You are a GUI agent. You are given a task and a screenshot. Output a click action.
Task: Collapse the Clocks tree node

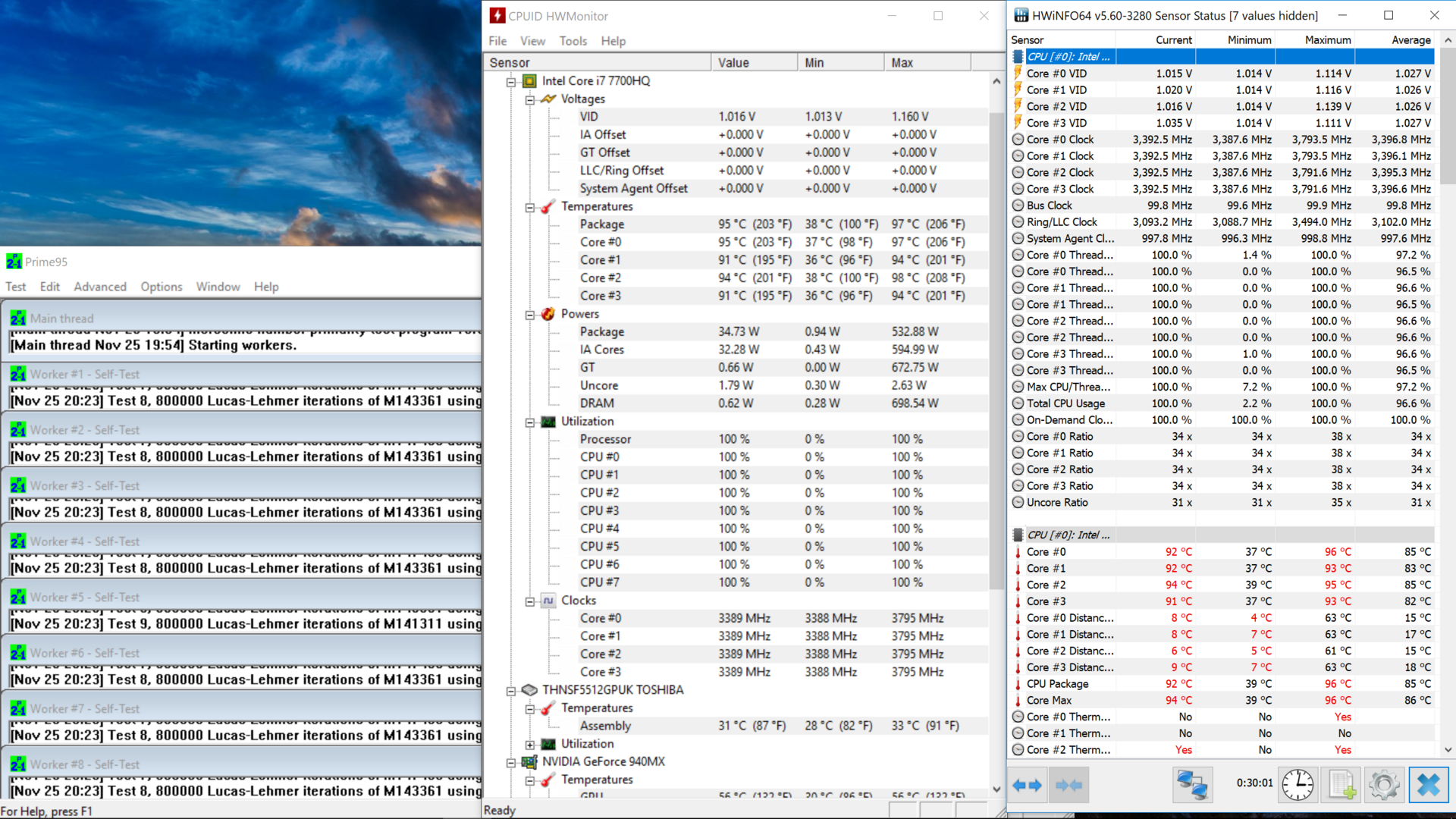[530, 602]
